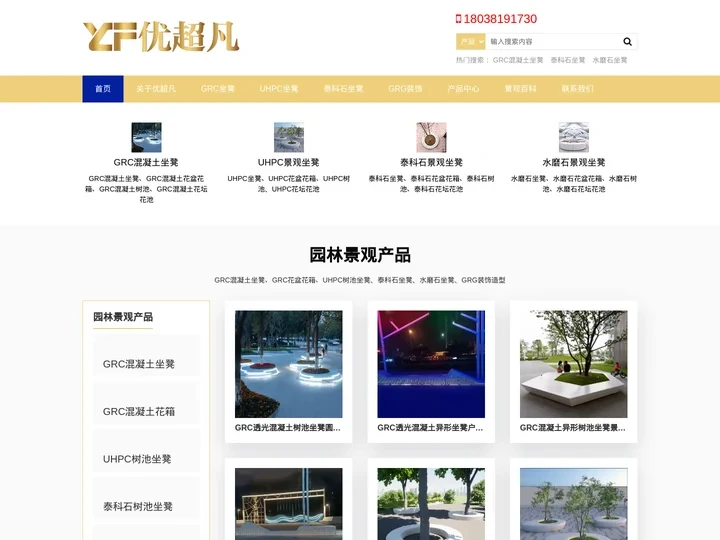Select sidebar item UHPC树池坐凳
The image size is (720, 540).
(146, 451)
